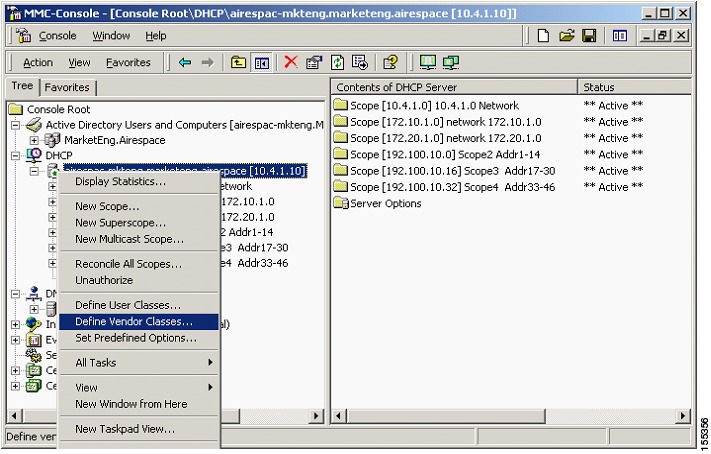The height and width of the screenshot is (454, 711).
Task: Choose New Taskpad View from context menu
Action: (139, 429)
